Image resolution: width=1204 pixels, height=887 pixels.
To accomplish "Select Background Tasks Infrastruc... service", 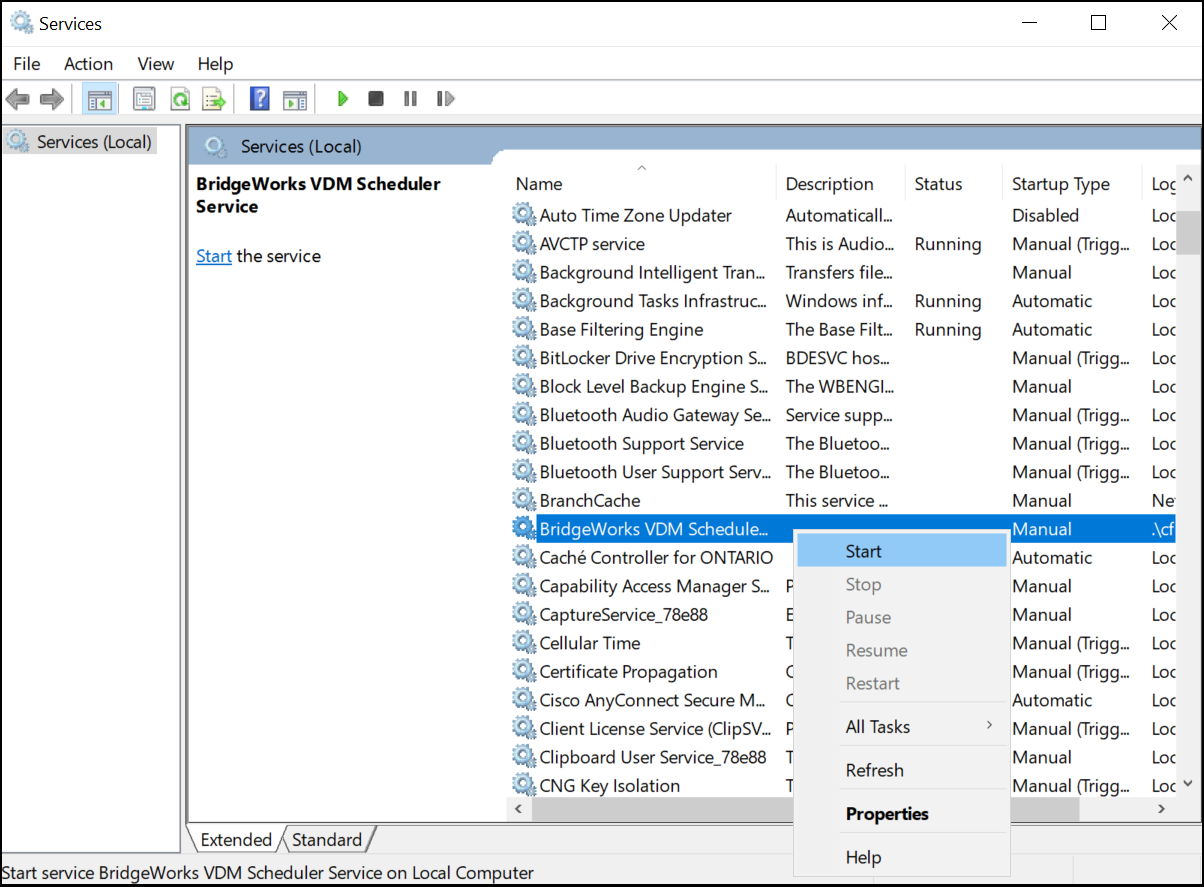I will (842, 301).
